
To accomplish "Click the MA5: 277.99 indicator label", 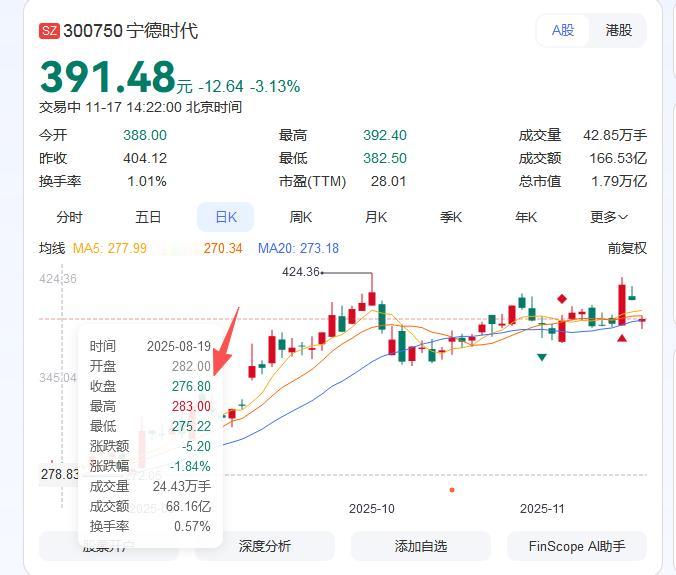I will coord(110,248).
